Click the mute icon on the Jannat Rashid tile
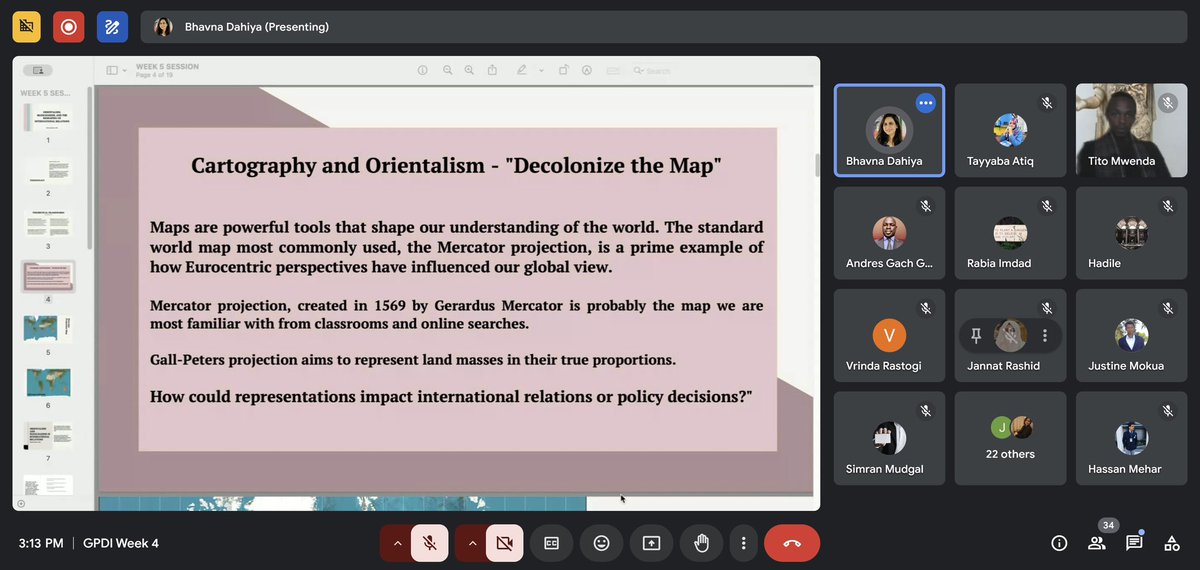This screenshot has height=570, width=1200. [x=1010, y=335]
